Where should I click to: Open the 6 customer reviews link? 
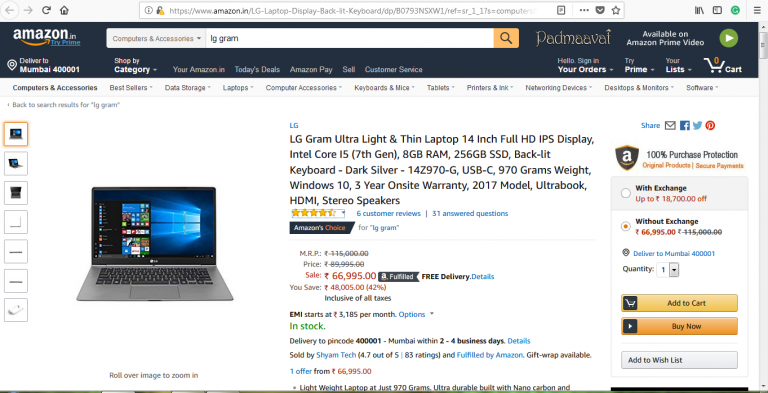click(388, 214)
